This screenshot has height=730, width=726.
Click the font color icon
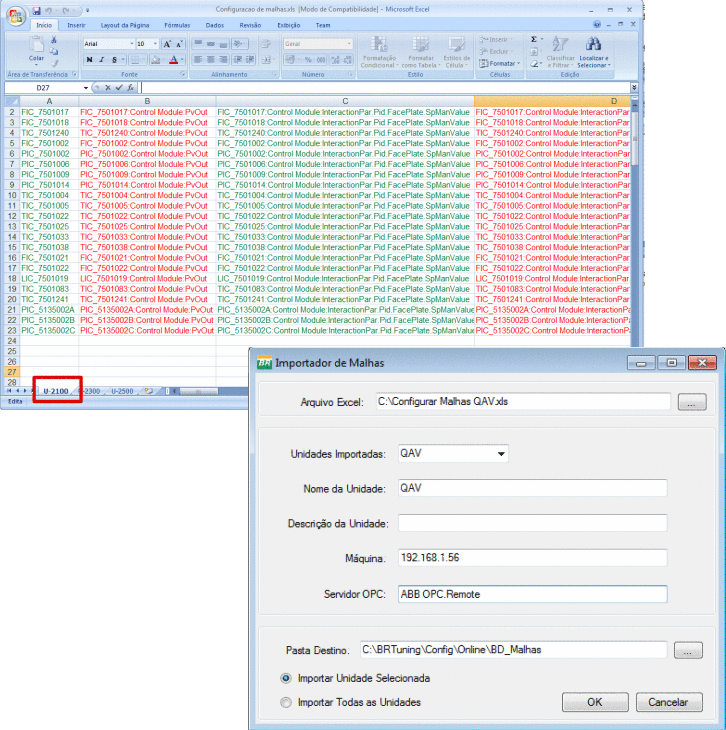pyautogui.click(x=172, y=60)
